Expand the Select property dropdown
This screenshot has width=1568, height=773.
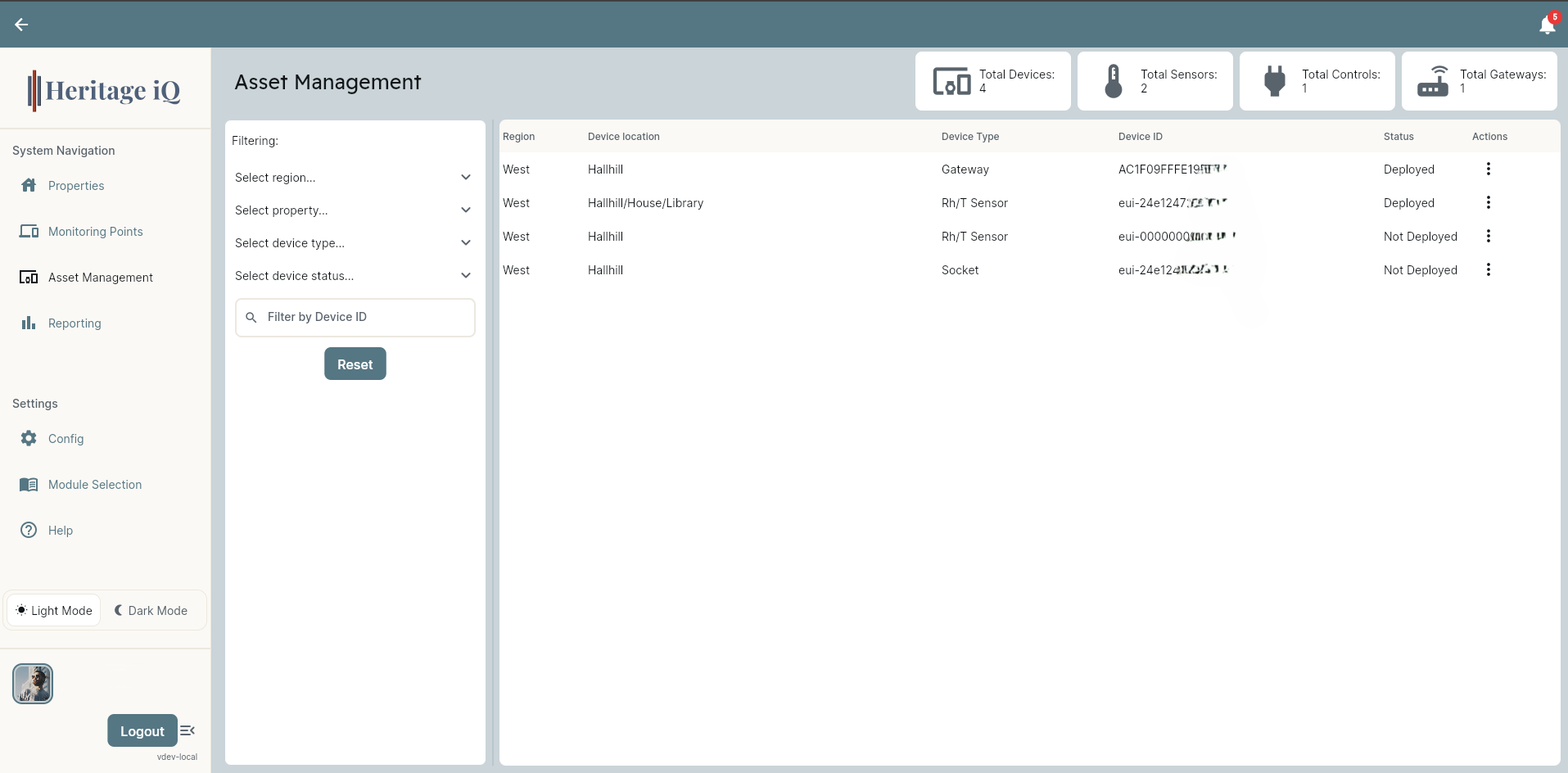354,210
